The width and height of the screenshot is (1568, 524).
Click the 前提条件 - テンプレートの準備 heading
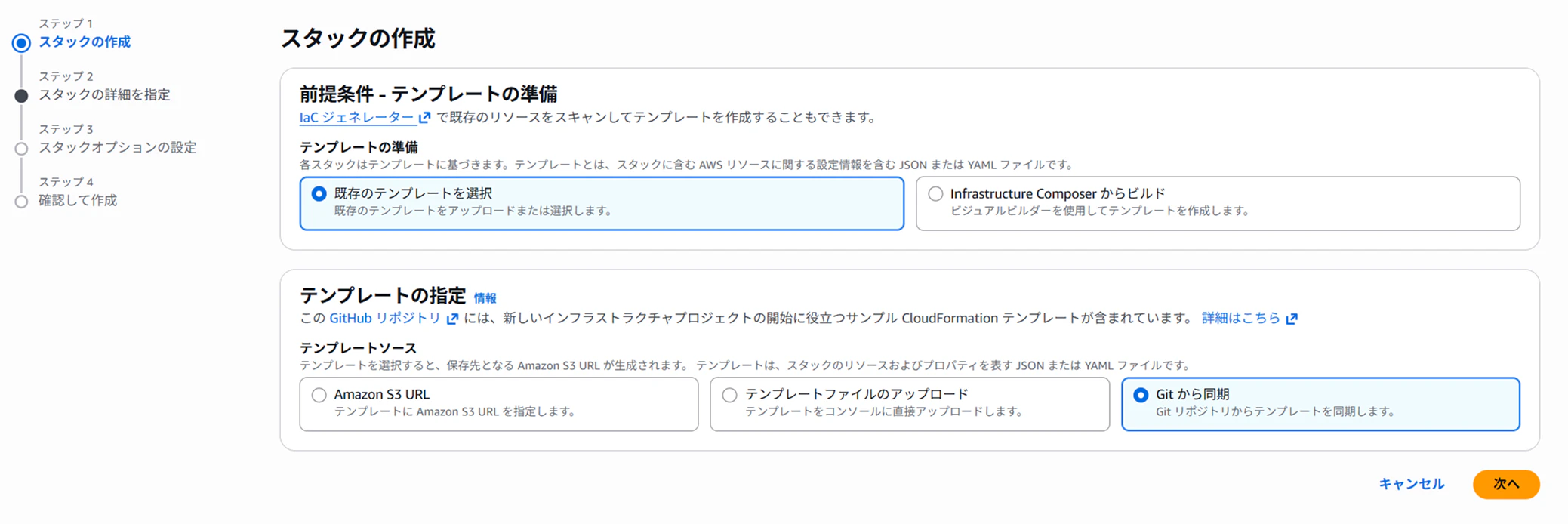(428, 94)
